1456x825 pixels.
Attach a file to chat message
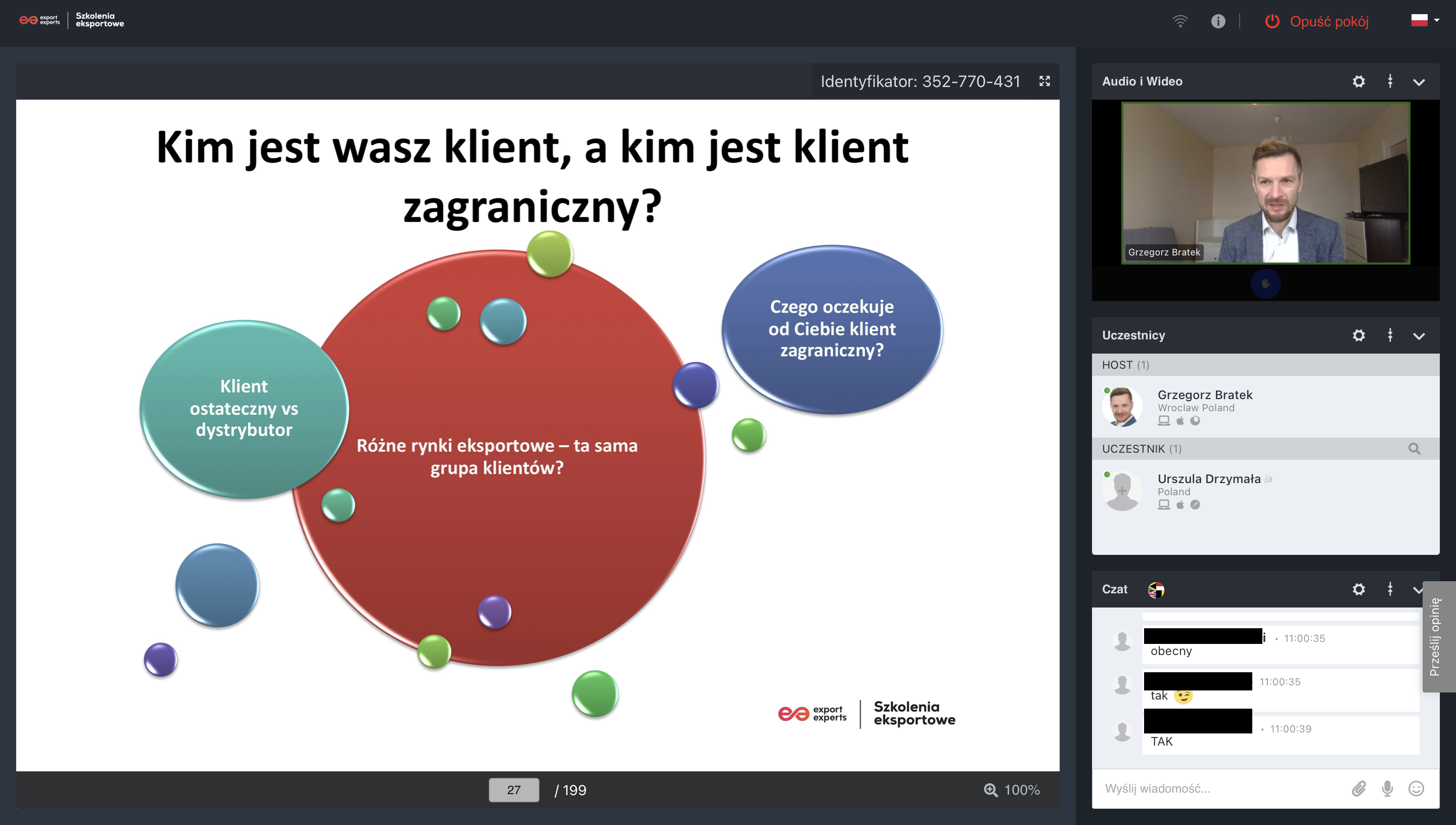click(1358, 788)
